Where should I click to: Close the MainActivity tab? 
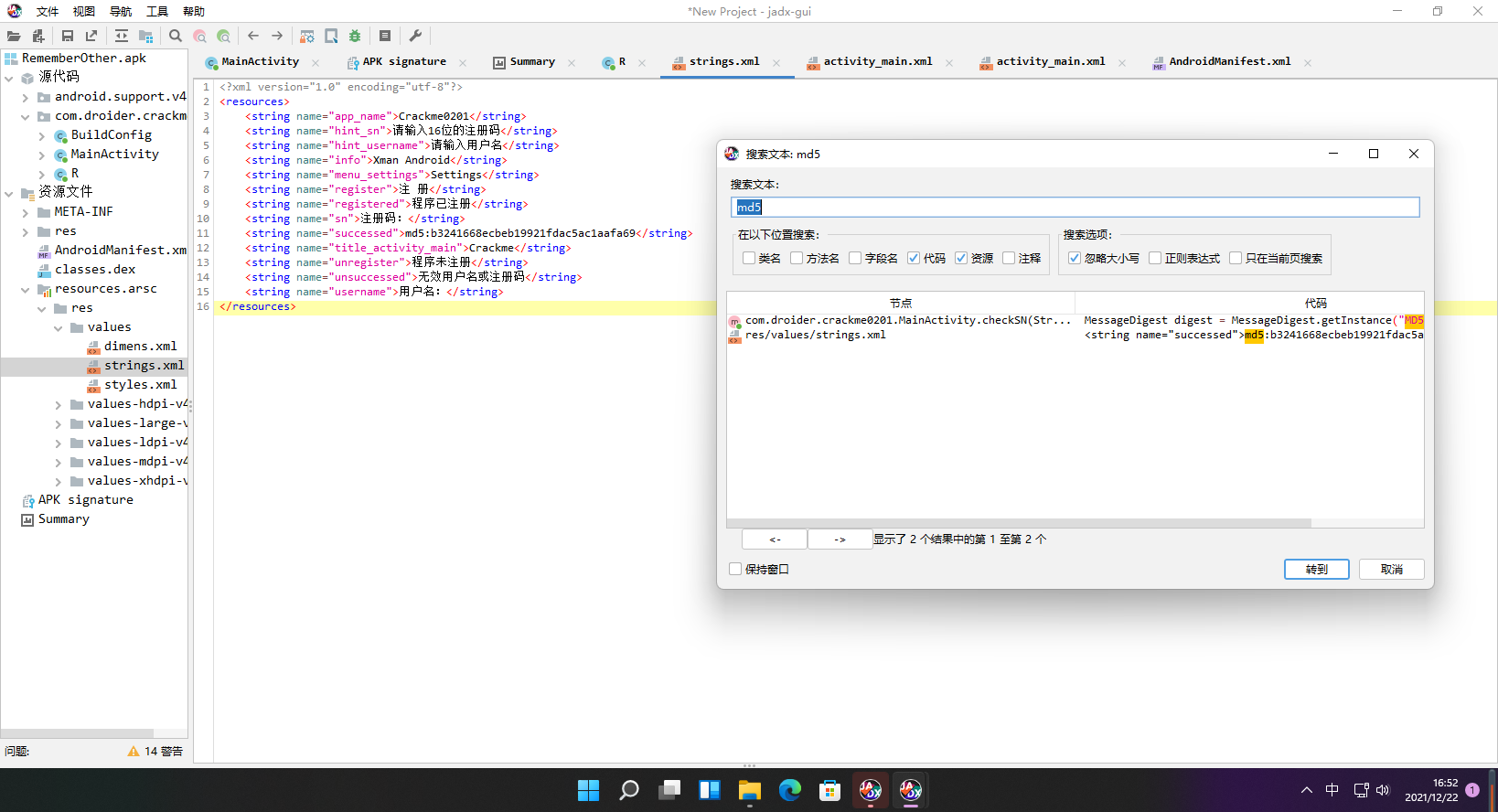[316, 63]
